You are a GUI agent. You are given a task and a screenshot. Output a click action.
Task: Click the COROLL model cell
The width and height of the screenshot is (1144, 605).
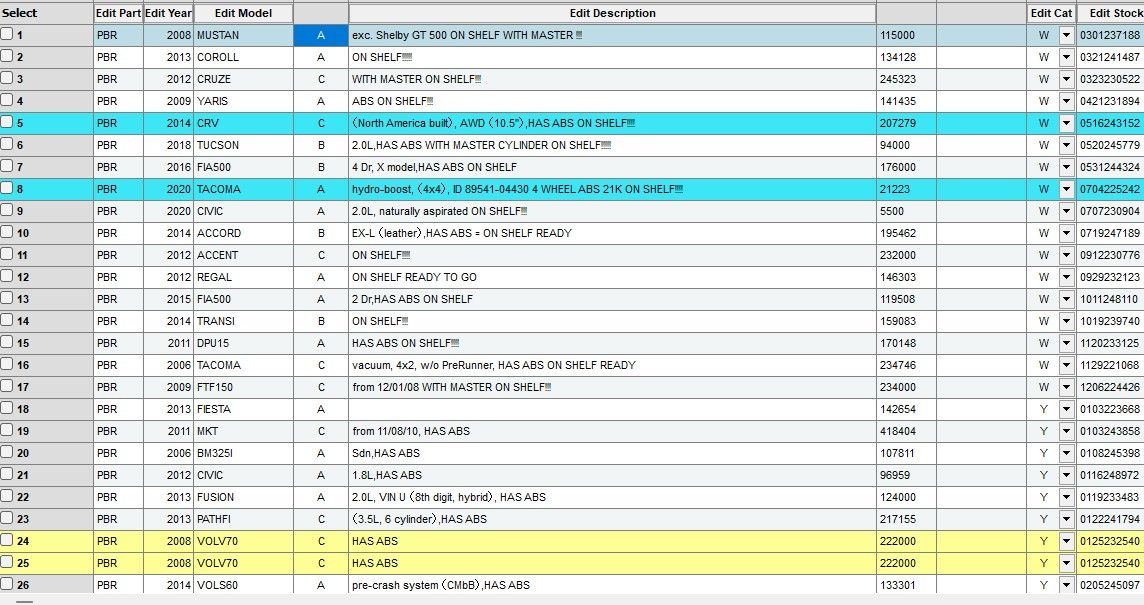coord(244,57)
